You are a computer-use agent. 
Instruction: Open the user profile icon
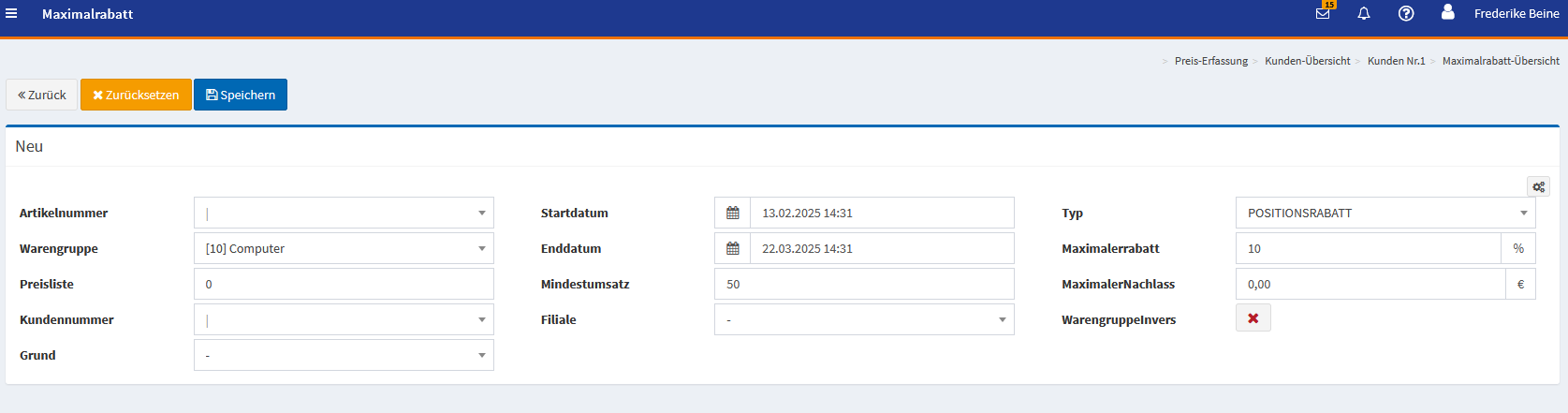pyautogui.click(x=1447, y=12)
